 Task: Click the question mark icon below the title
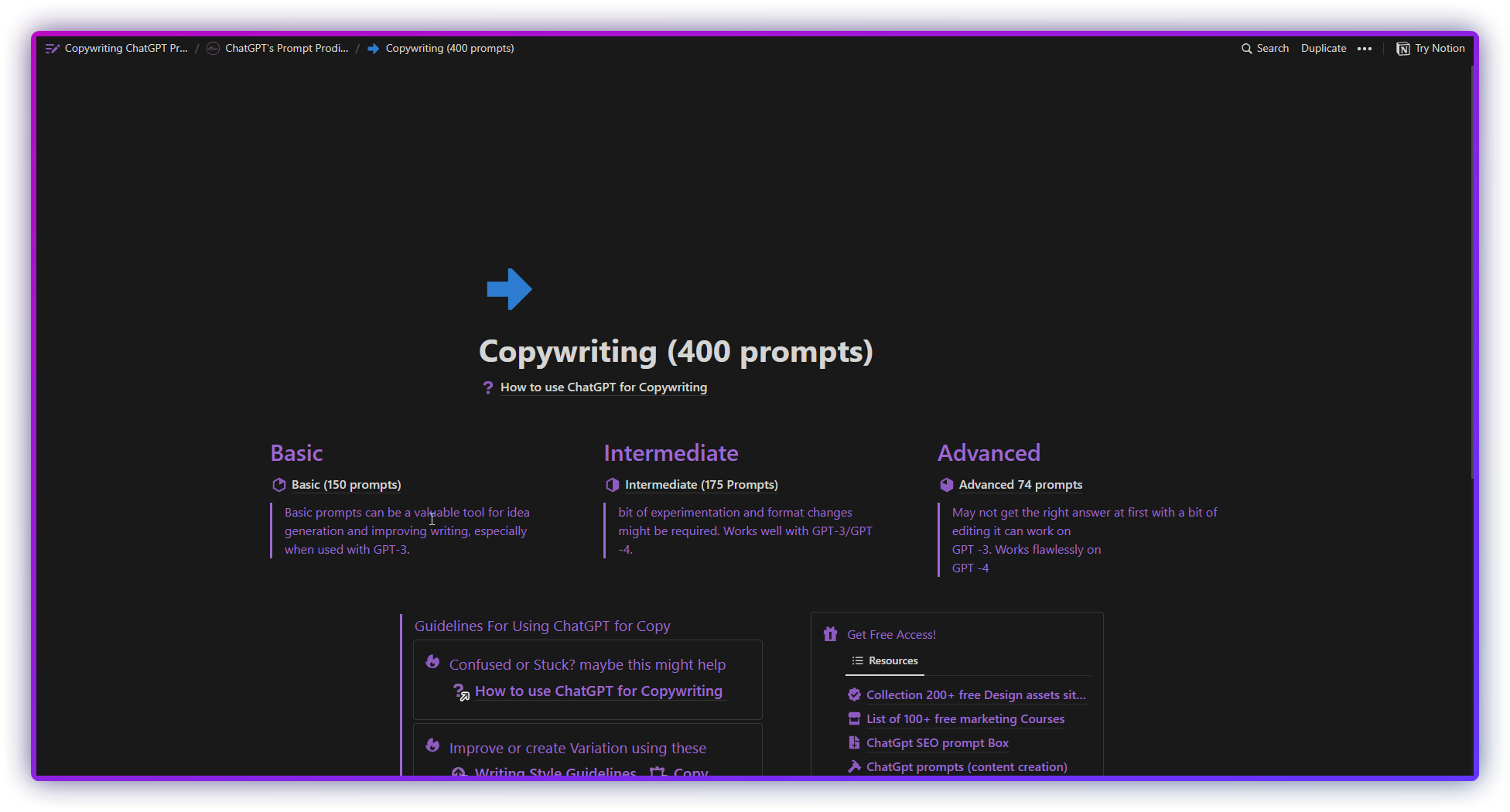click(487, 387)
